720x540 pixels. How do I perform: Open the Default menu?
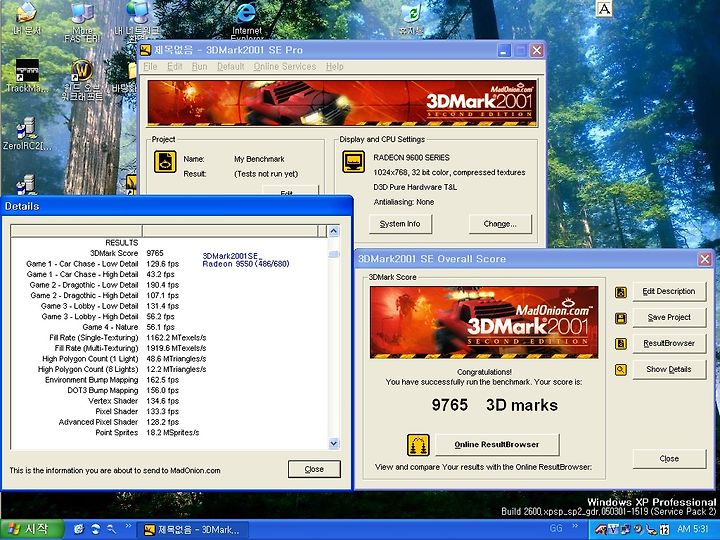[231, 67]
